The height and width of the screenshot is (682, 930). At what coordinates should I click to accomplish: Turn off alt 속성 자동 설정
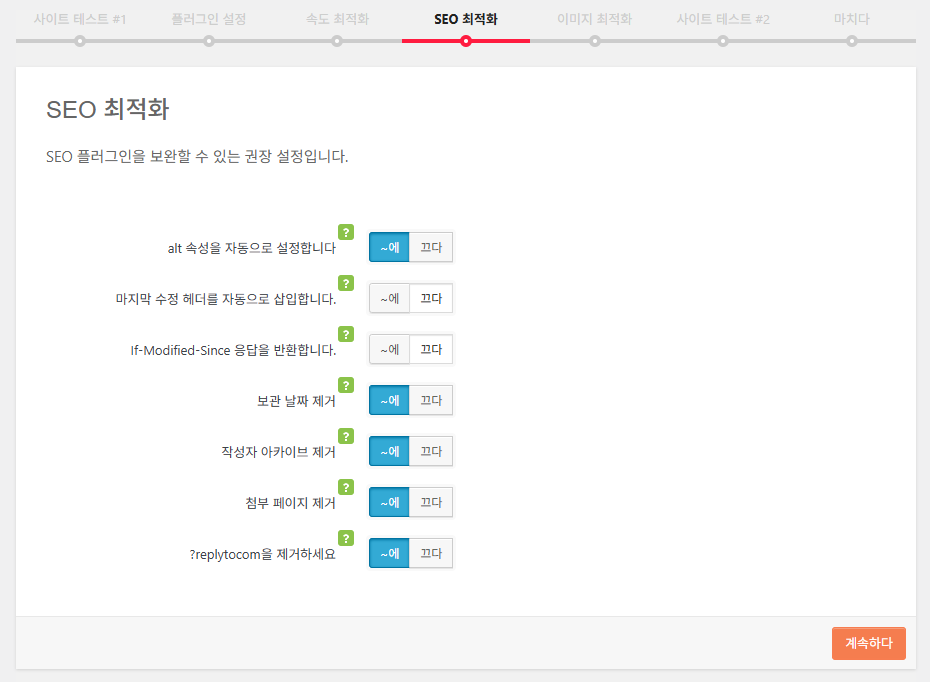431,247
